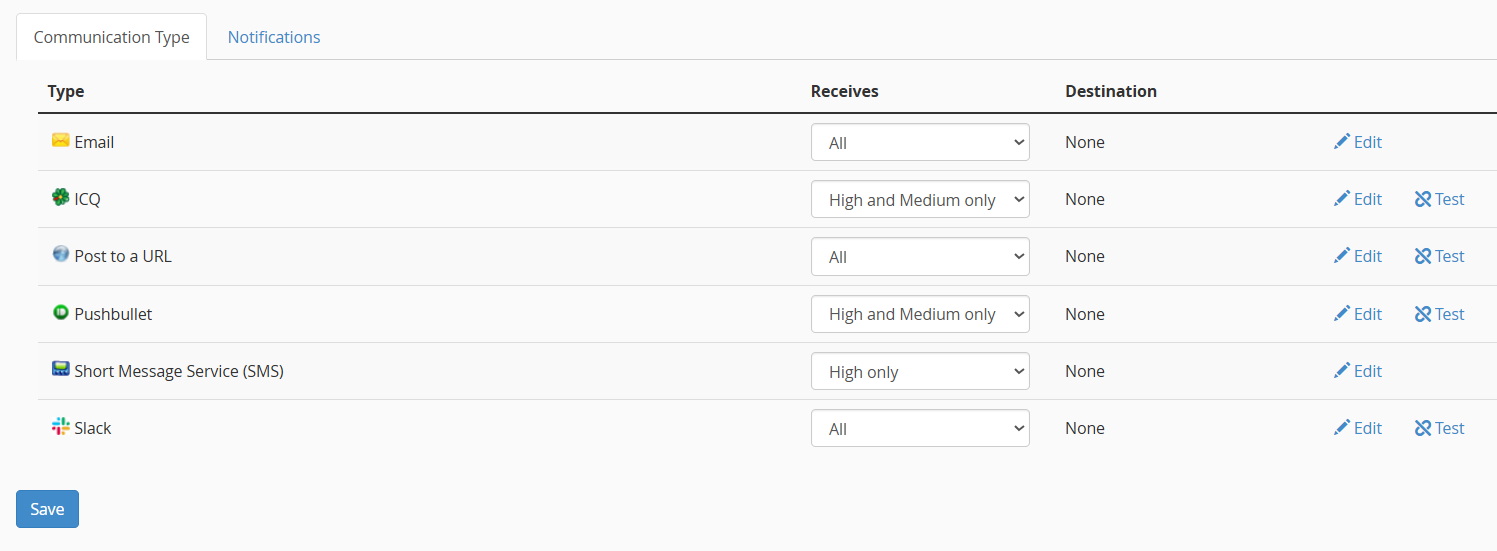Image resolution: width=1497 pixels, height=551 pixels.
Task: Click the green Pushbullet icon
Action: click(60, 313)
